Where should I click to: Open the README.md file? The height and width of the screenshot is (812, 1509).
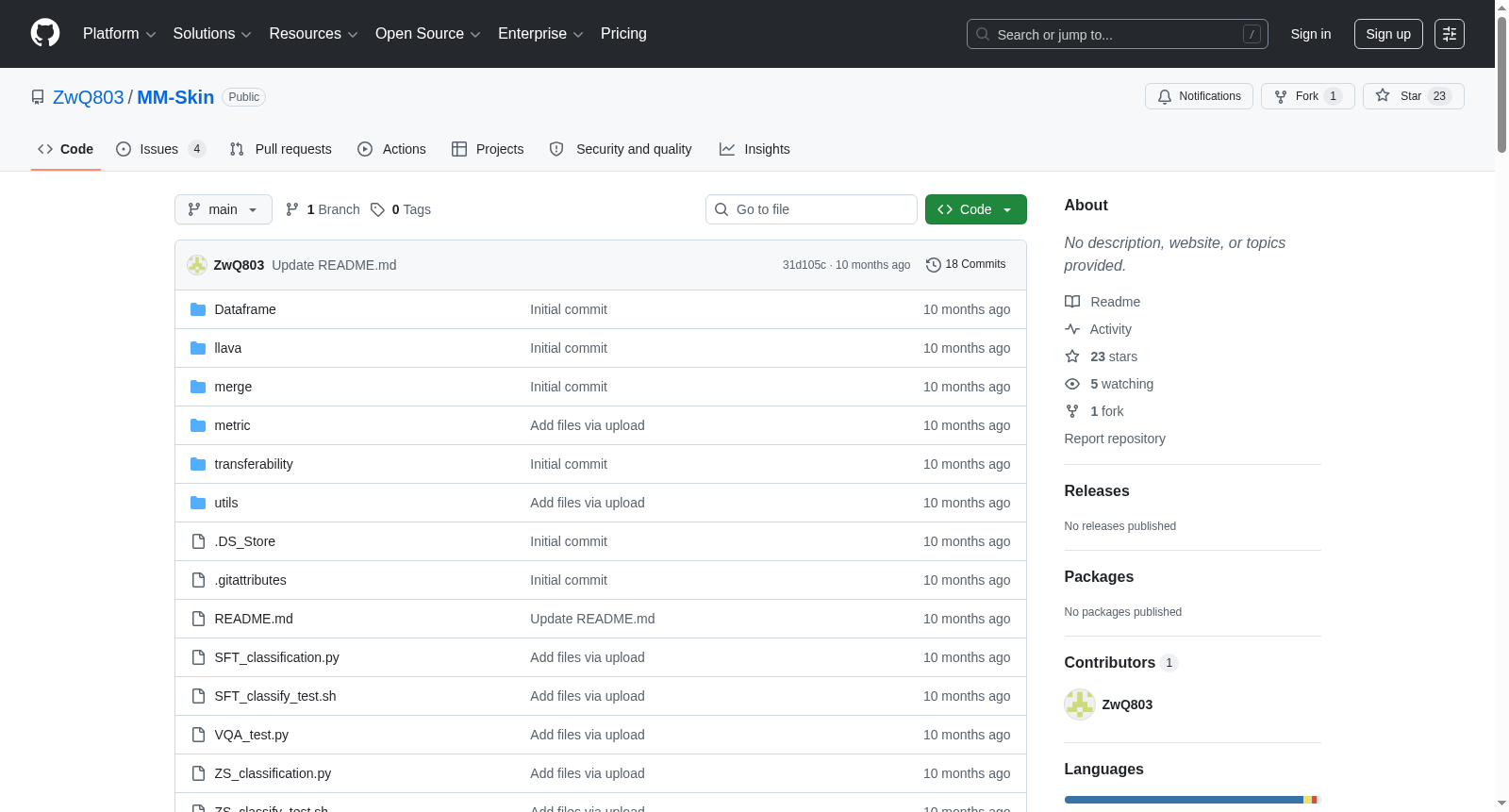click(254, 619)
